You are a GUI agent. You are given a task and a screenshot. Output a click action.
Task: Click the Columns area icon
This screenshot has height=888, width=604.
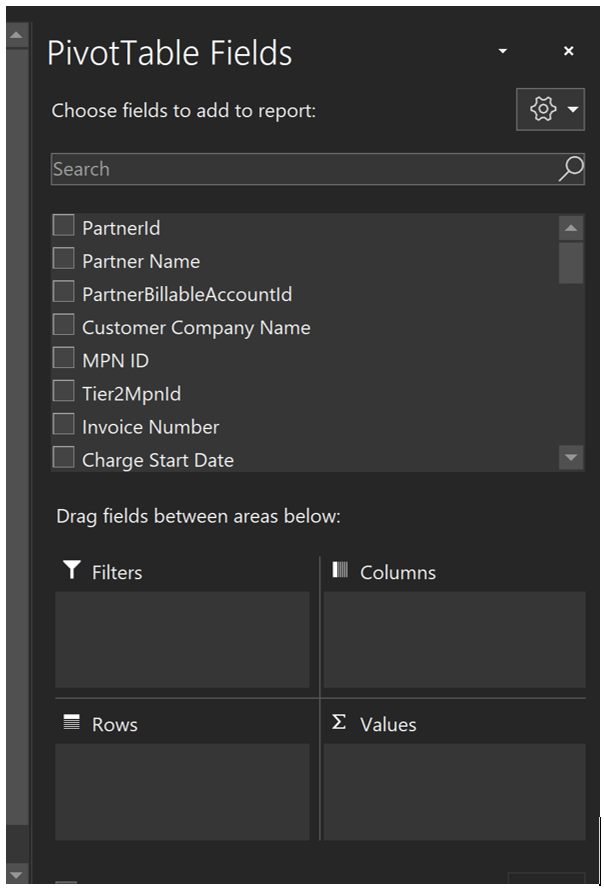[340, 571]
